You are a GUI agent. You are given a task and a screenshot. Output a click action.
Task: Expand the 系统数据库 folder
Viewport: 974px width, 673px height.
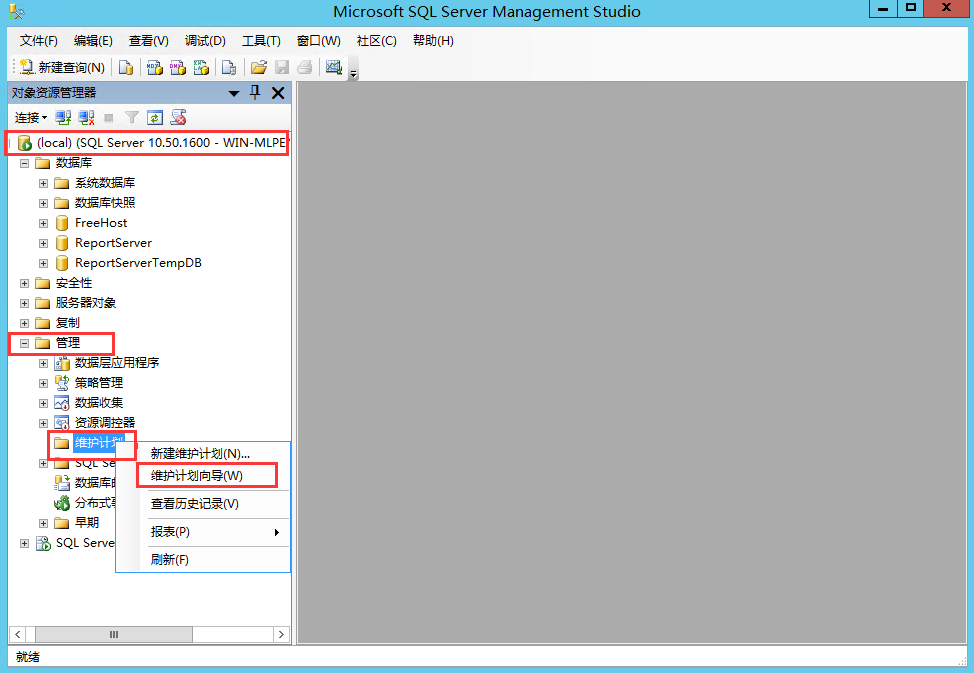click(x=43, y=183)
